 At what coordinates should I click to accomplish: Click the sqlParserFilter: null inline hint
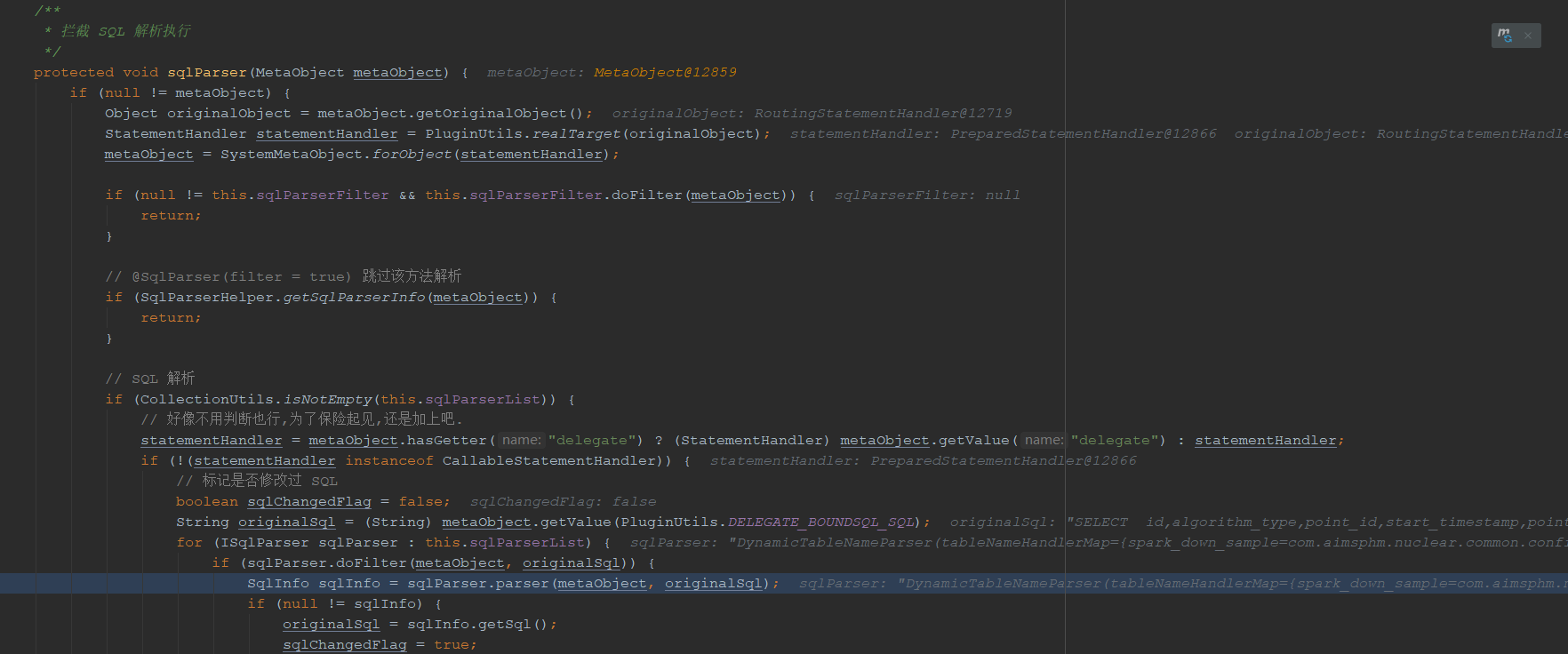point(926,195)
